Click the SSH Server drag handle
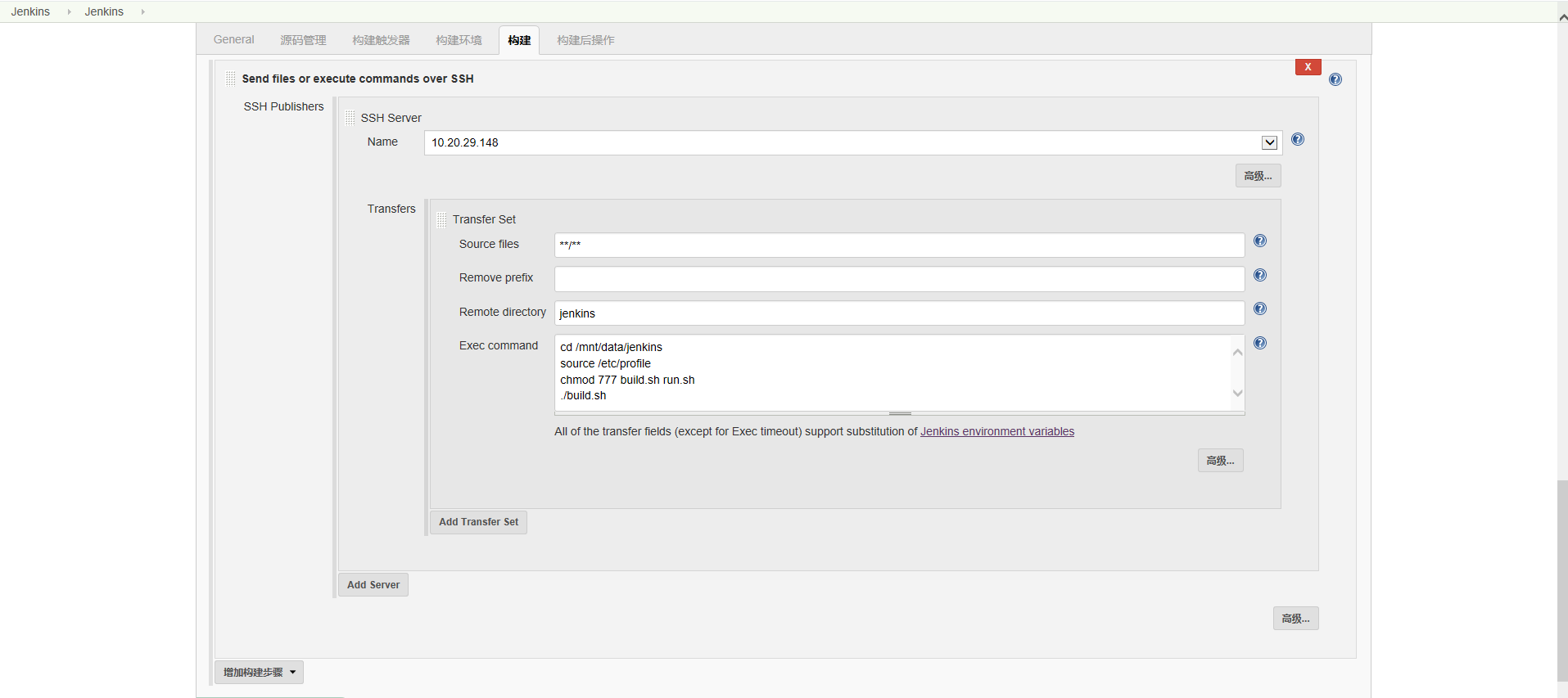Viewport: 1568px width, 698px height. point(350,118)
